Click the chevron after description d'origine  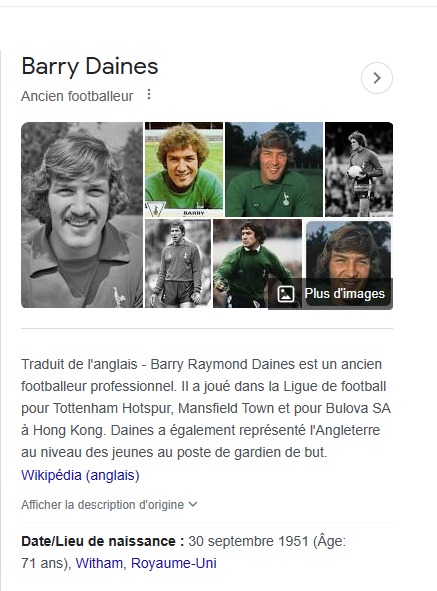coord(193,504)
